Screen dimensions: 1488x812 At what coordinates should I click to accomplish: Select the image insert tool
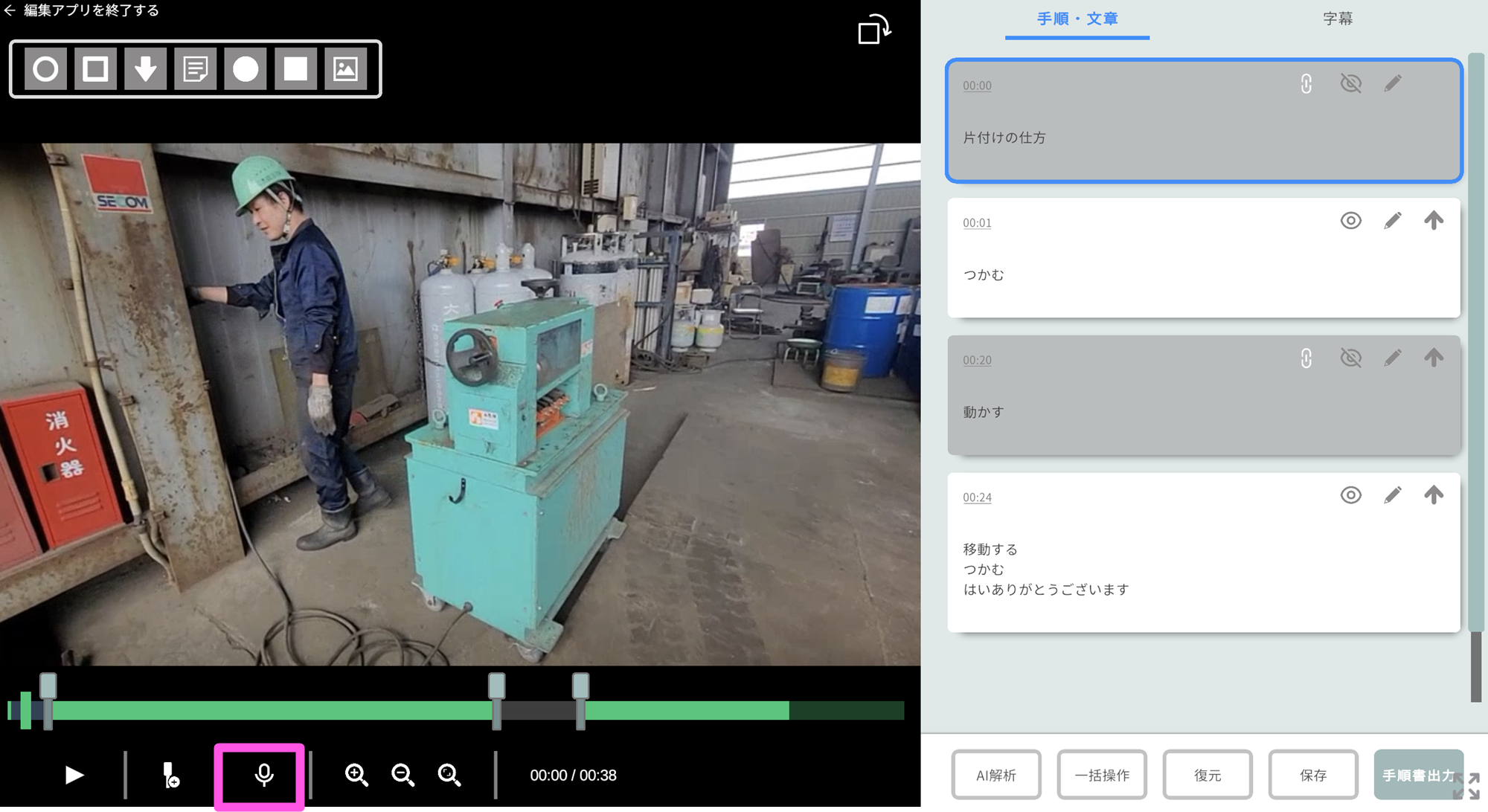click(345, 69)
